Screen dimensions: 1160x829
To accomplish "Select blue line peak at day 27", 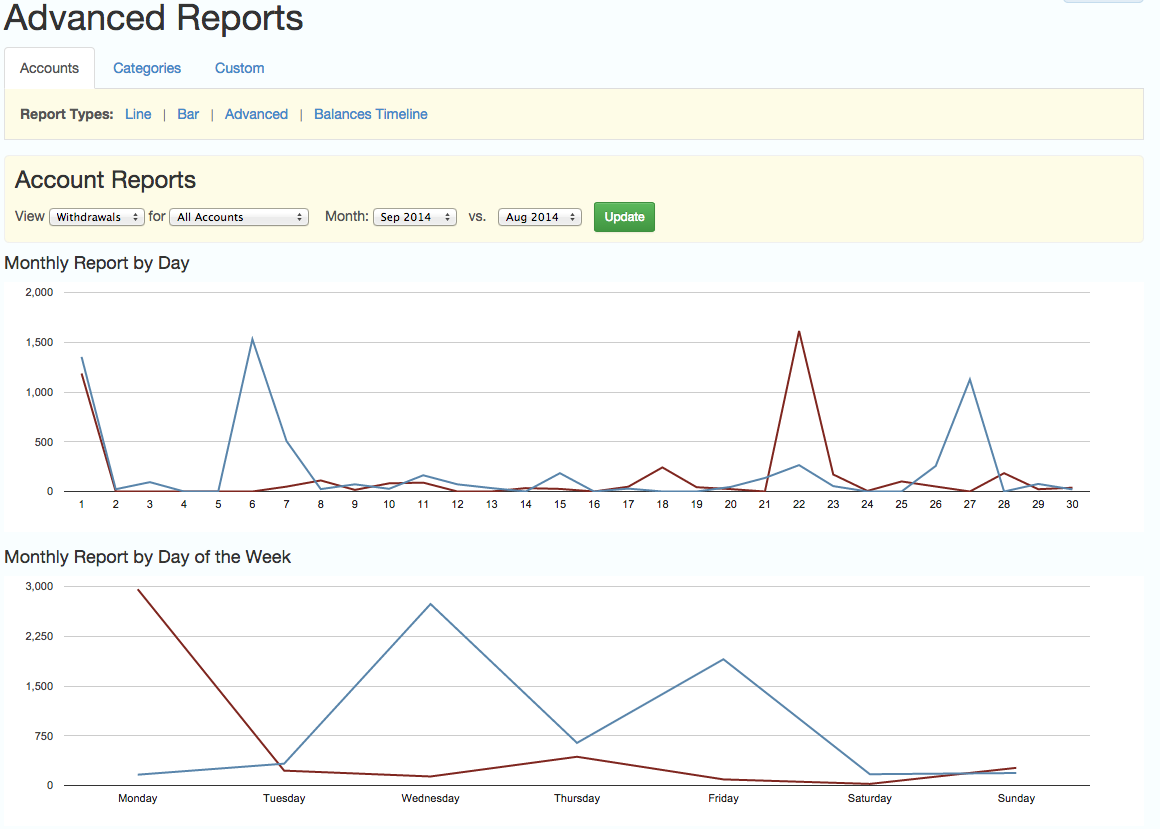I will point(969,379).
